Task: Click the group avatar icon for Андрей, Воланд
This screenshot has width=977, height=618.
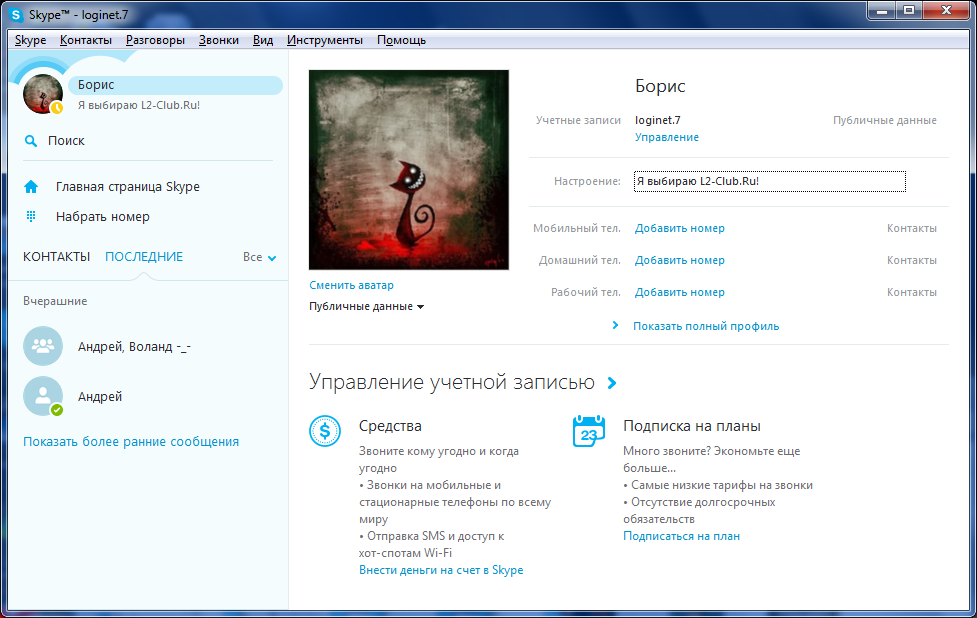Action: click(43, 346)
